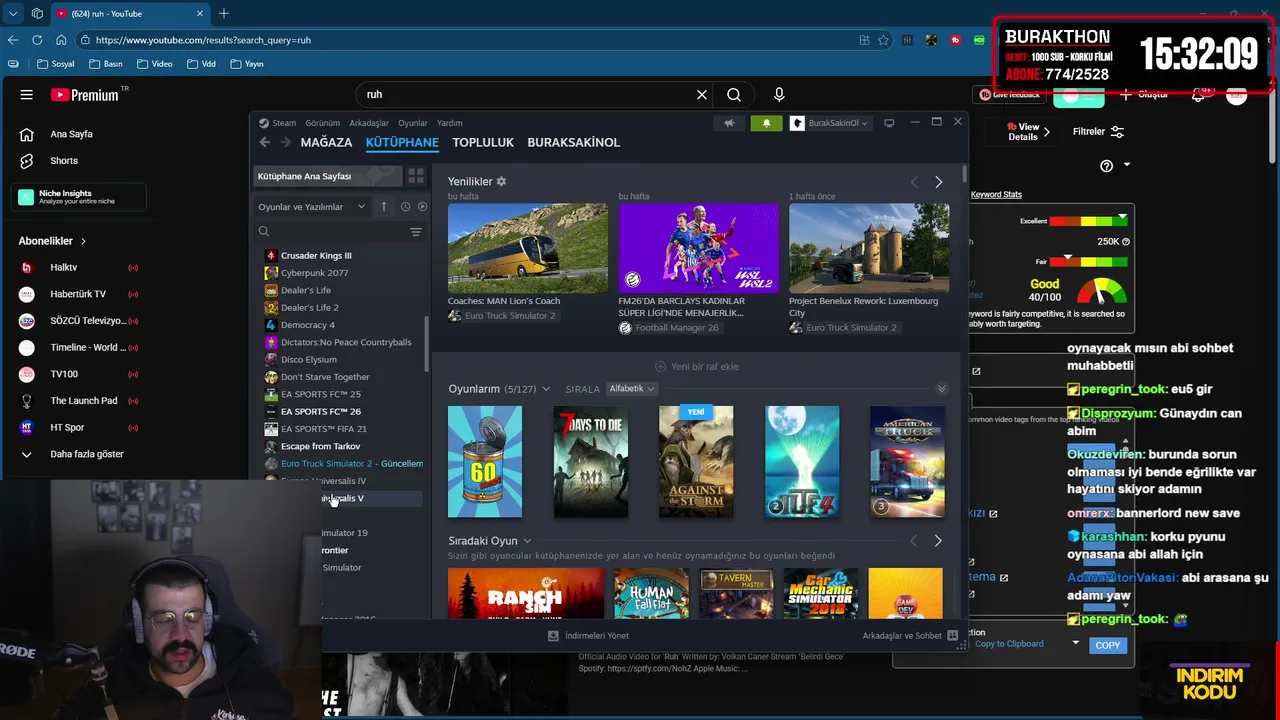Open Steam library advanced filter options

[x=416, y=232]
